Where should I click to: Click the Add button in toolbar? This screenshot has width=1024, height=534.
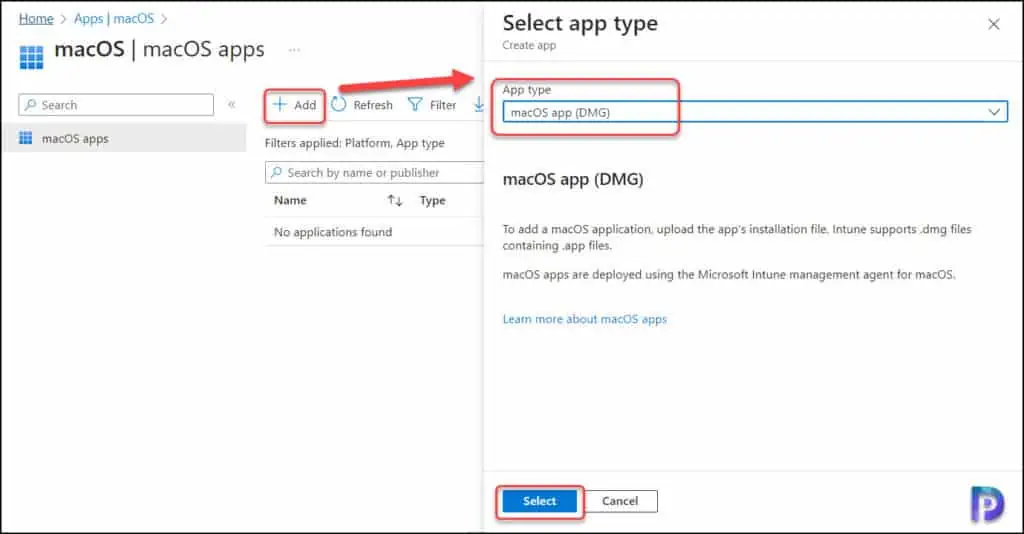[295, 105]
